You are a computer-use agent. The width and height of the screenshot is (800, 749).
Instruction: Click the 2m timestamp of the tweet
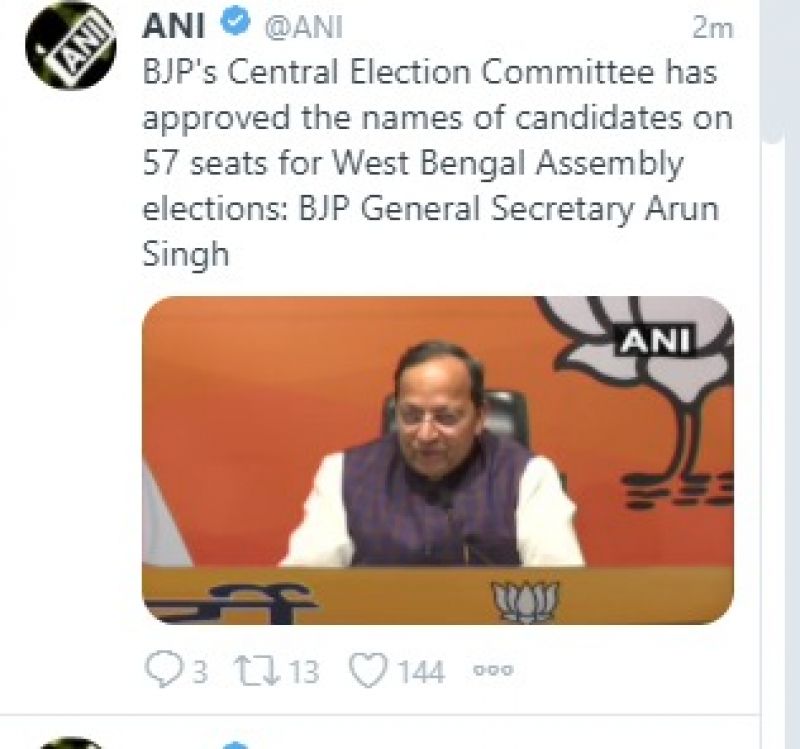711,29
